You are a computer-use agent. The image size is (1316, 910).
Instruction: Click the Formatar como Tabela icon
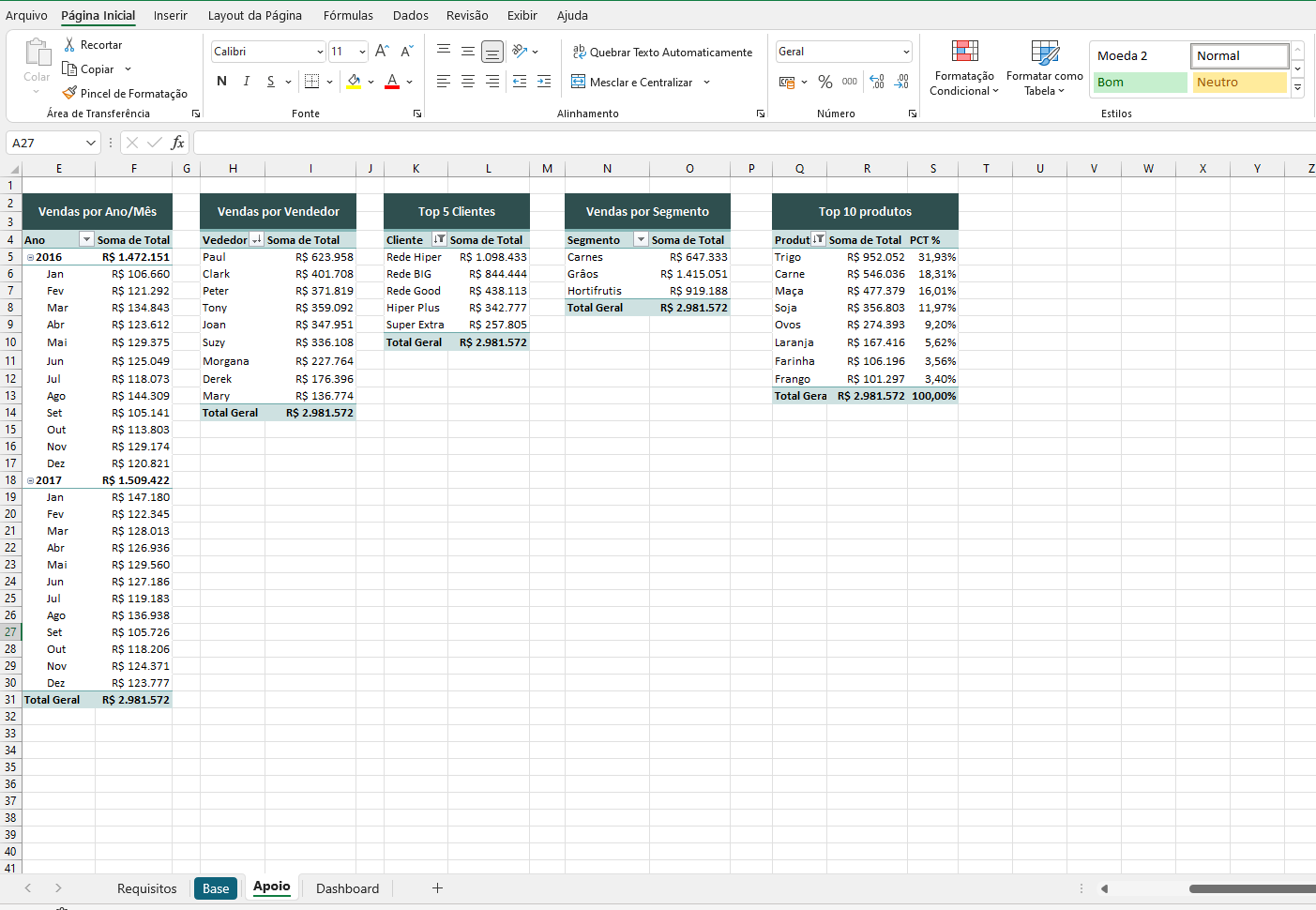pos(1044,53)
